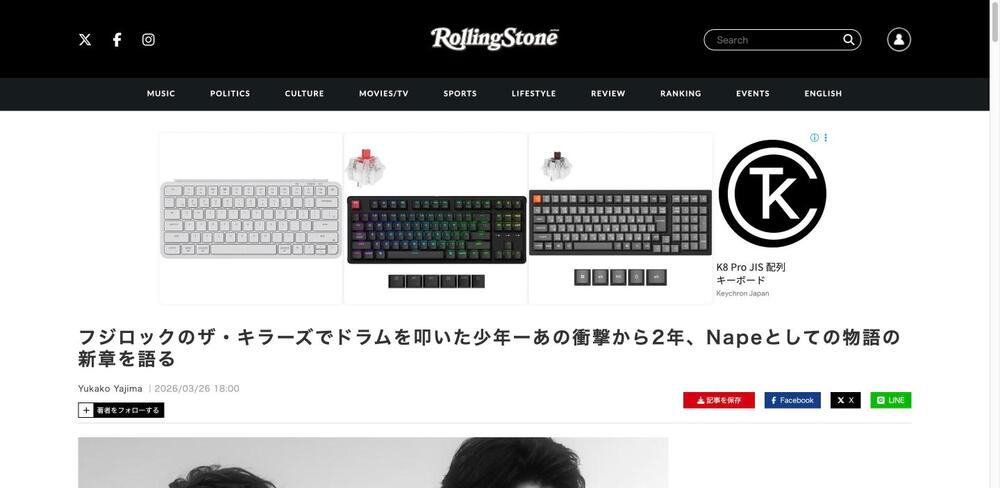This screenshot has width=1000, height=488.
Task: Click the search magnifier icon
Action: (x=848, y=40)
